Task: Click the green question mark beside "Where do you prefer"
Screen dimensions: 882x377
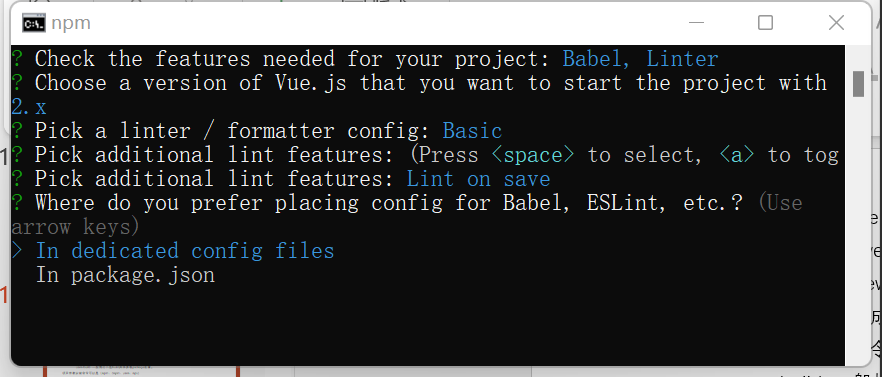Action: pos(17,203)
